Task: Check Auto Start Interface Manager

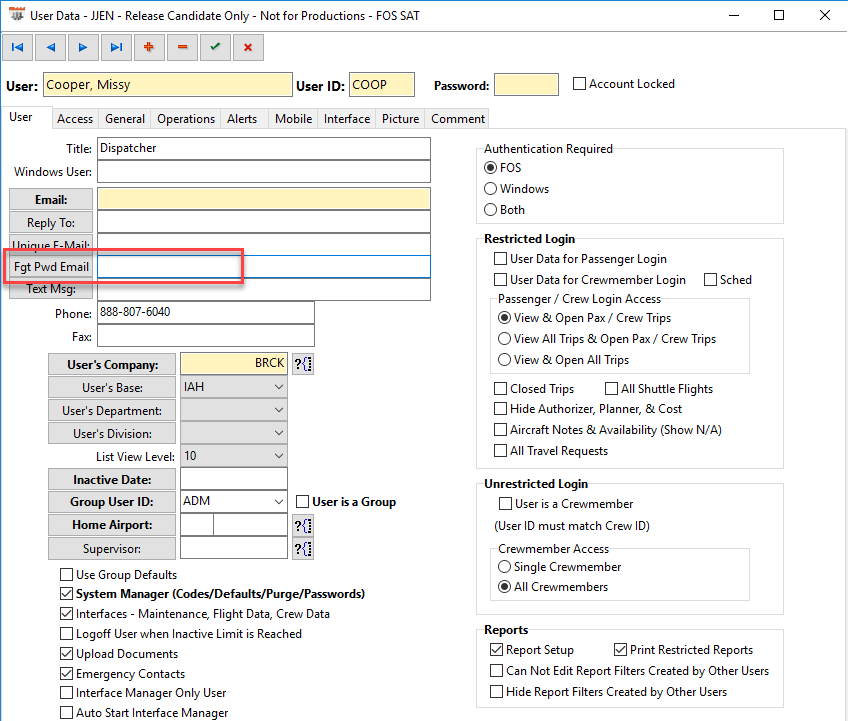Action: point(67,713)
